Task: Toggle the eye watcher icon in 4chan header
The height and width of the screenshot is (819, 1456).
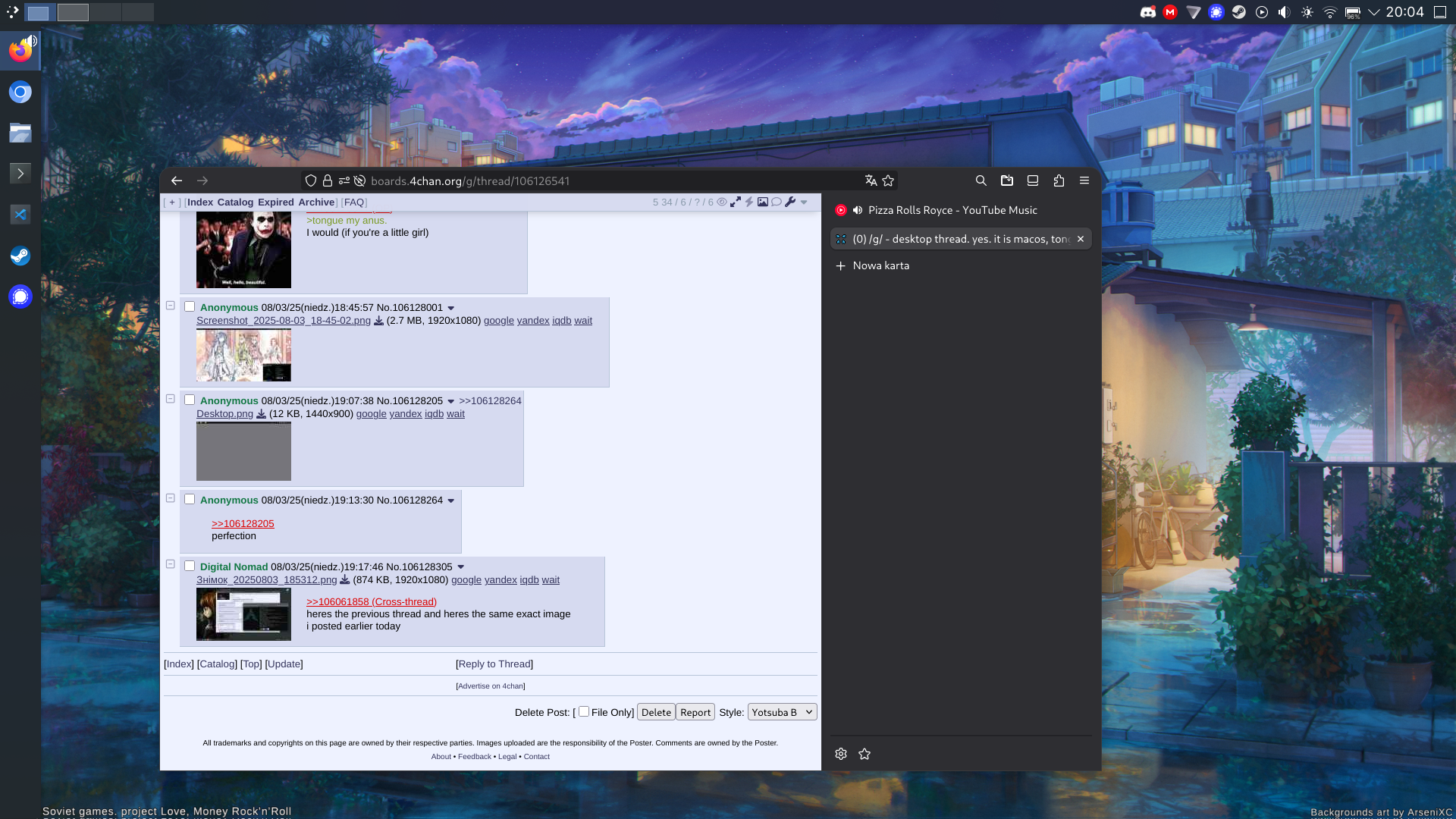Action: click(x=722, y=202)
